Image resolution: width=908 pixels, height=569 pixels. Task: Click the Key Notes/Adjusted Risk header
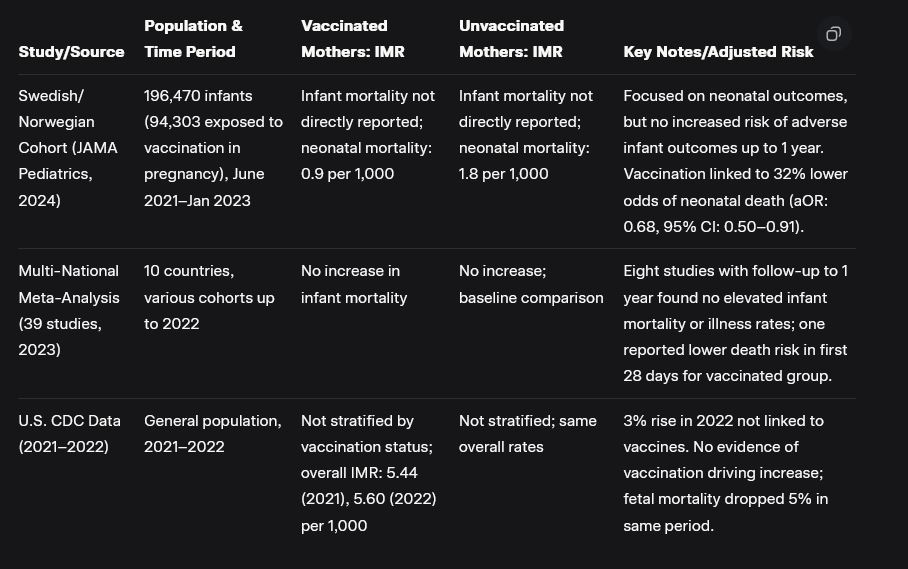[718, 52]
